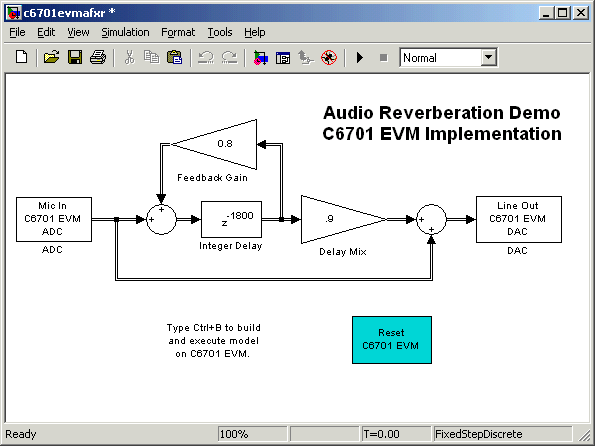Image resolution: width=595 pixels, height=446 pixels.
Task: Open the Simulation menu
Action: 125,32
